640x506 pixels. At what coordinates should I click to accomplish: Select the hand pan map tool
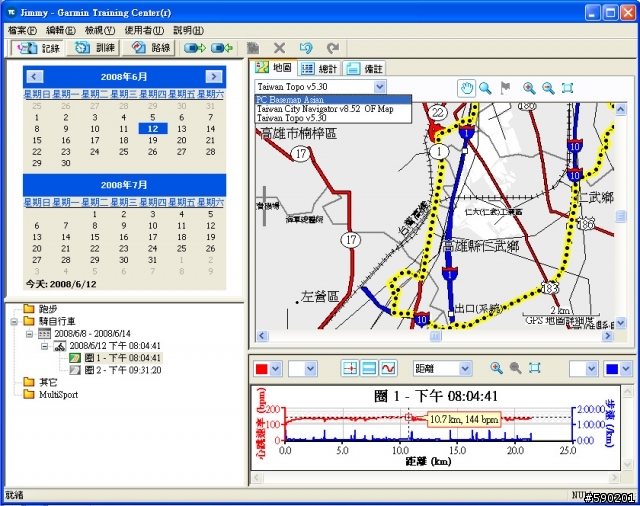click(466, 88)
